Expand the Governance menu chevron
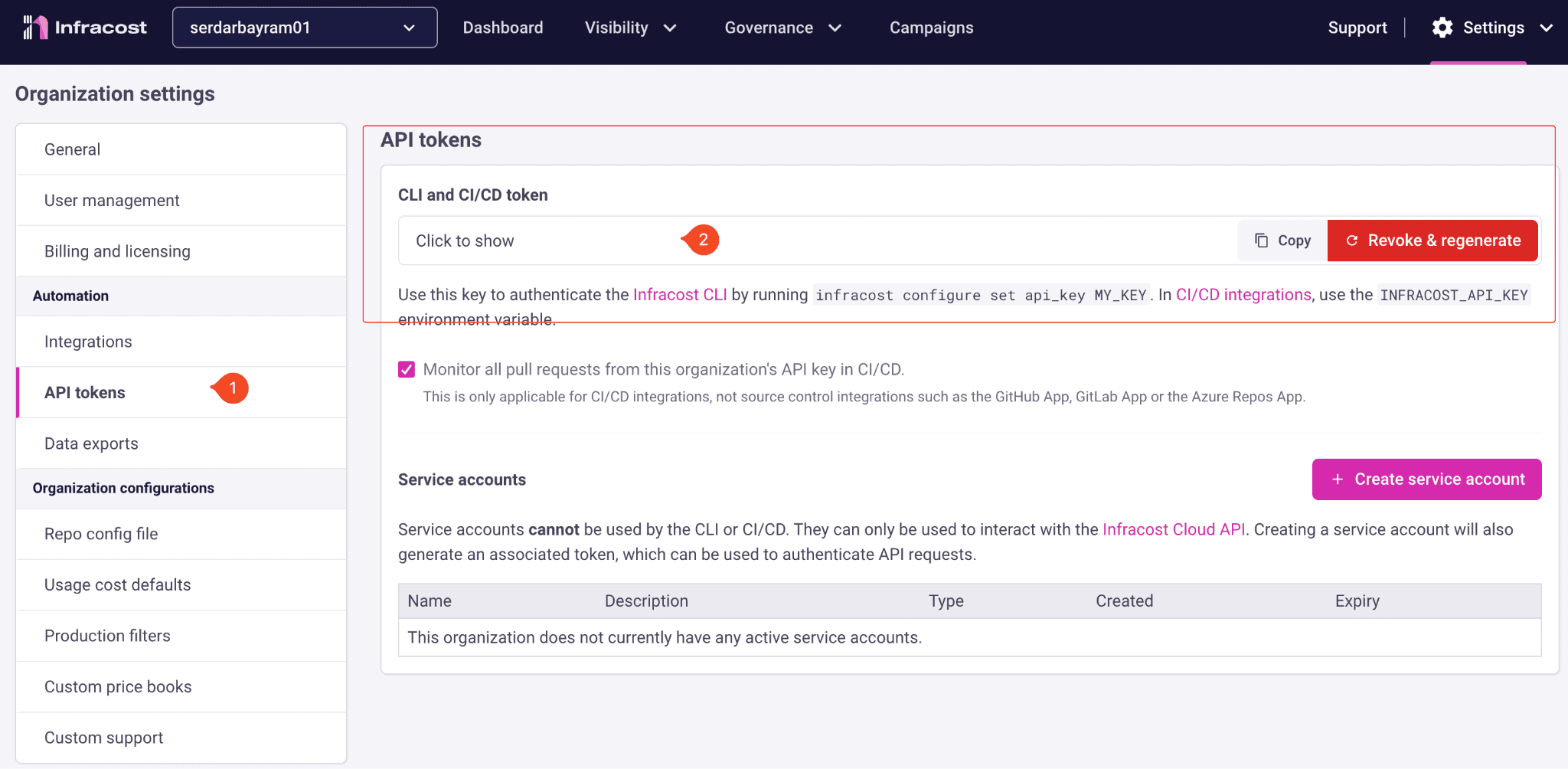Image resolution: width=1568 pixels, height=769 pixels. pyautogui.click(x=835, y=28)
